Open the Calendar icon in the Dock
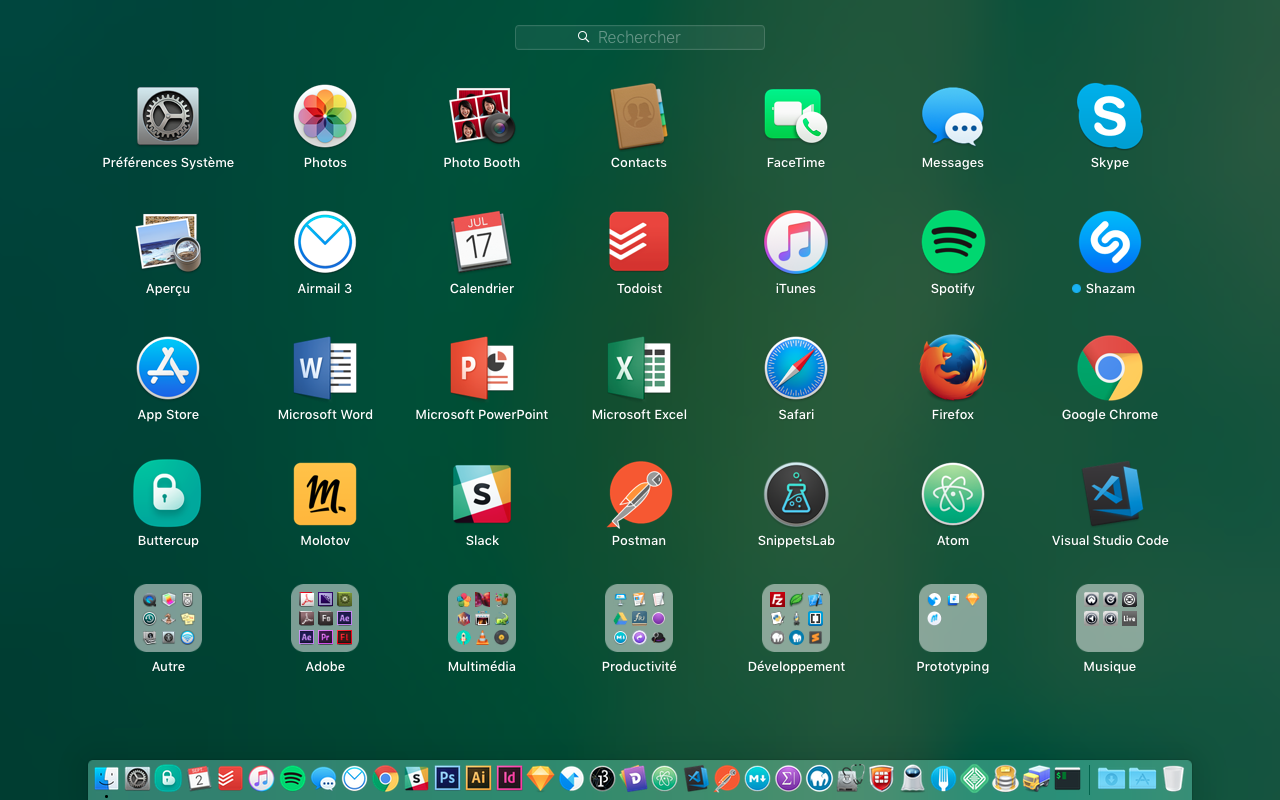Screen dimensions: 1280x800 pyautogui.click(x=199, y=778)
